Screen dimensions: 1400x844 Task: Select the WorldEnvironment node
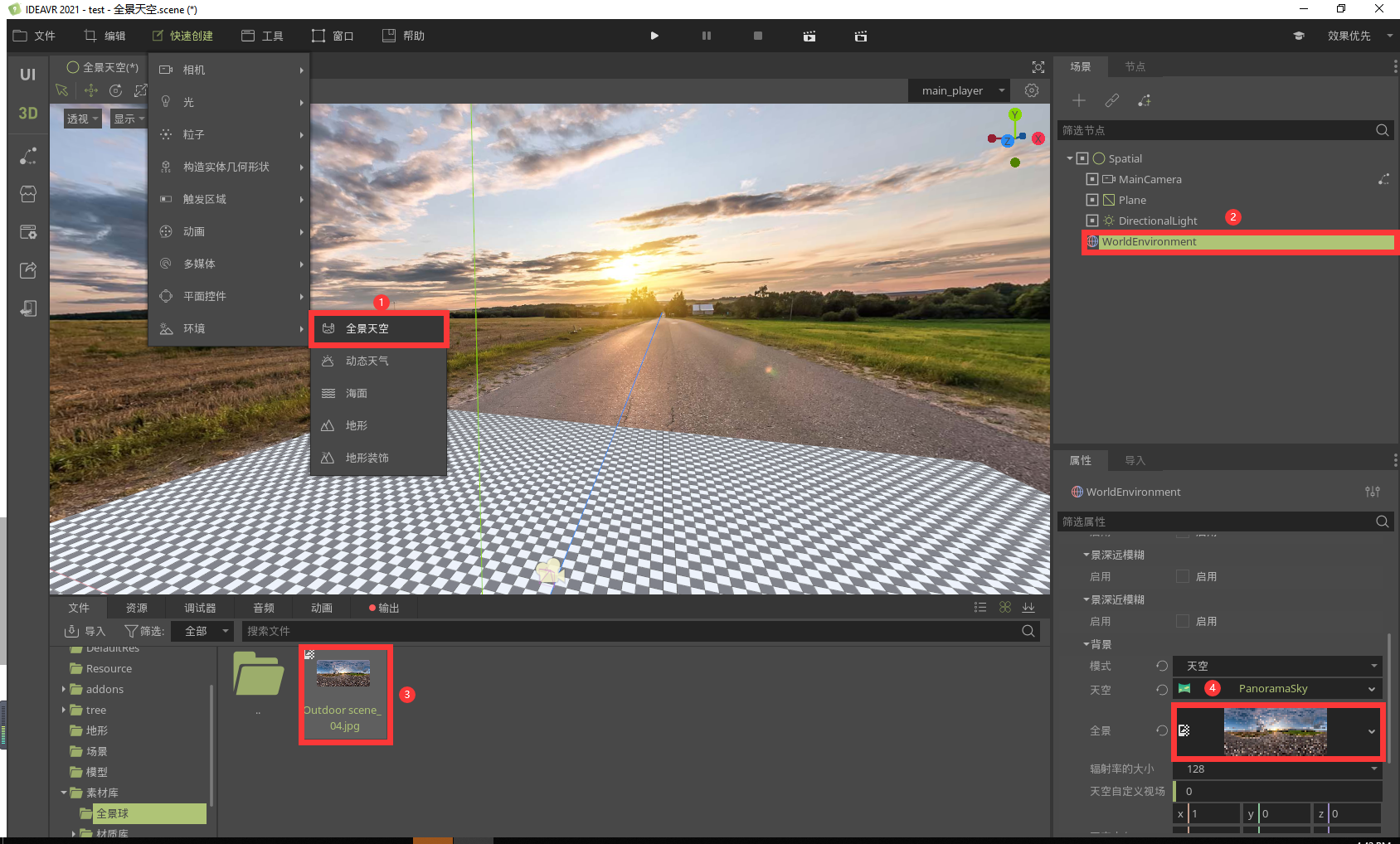(x=1240, y=241)
